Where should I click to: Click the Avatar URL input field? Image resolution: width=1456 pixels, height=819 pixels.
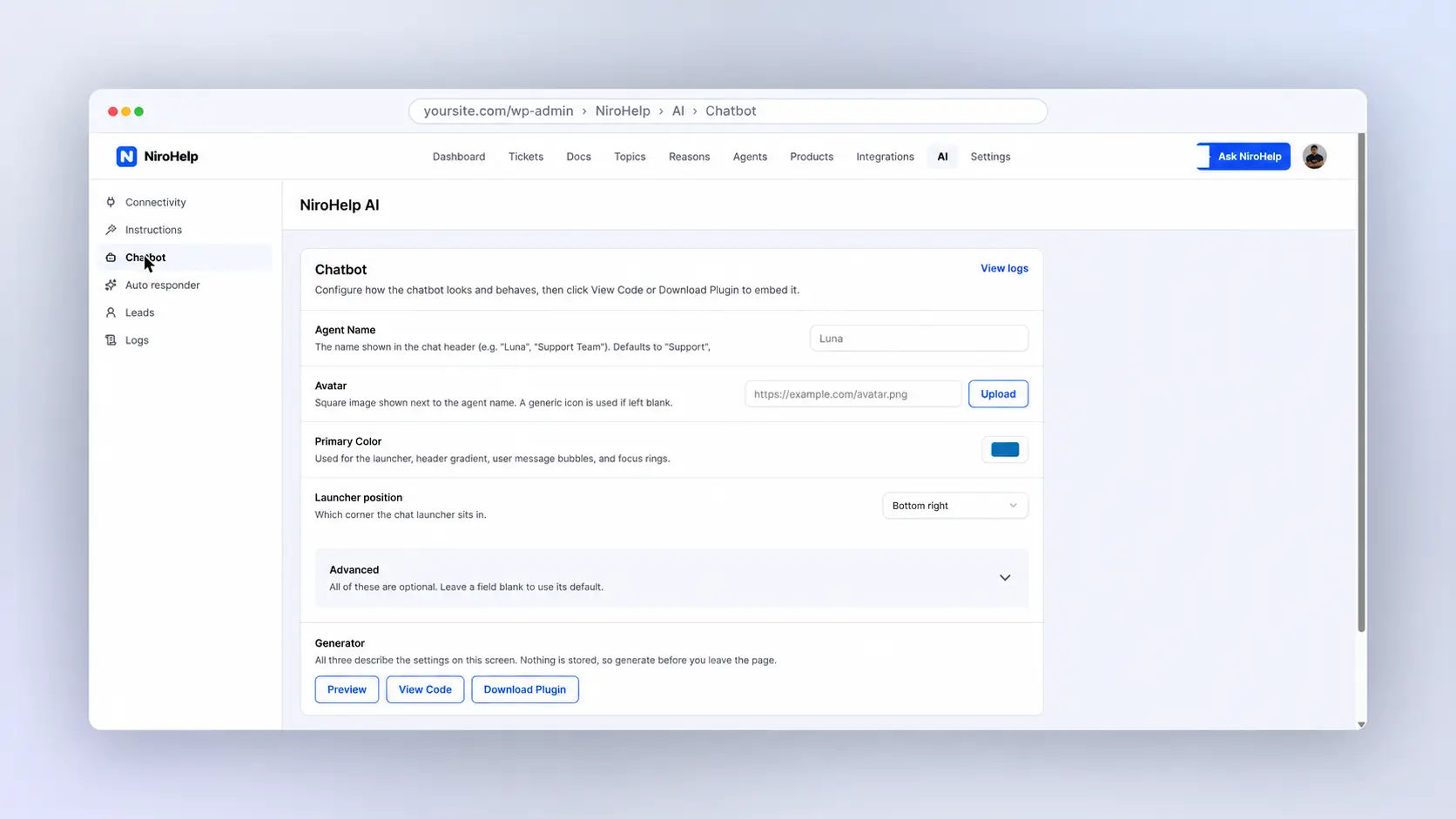pyautogui.click(x=853, y=394)
